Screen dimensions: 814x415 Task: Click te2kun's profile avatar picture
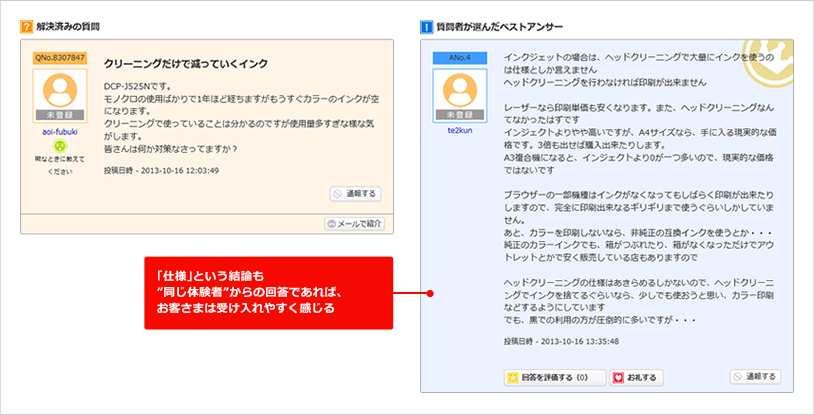coord(459,96)
